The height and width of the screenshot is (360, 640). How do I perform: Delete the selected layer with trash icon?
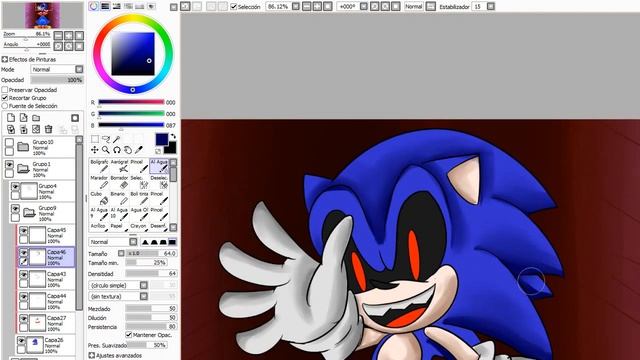coord(49,129)
